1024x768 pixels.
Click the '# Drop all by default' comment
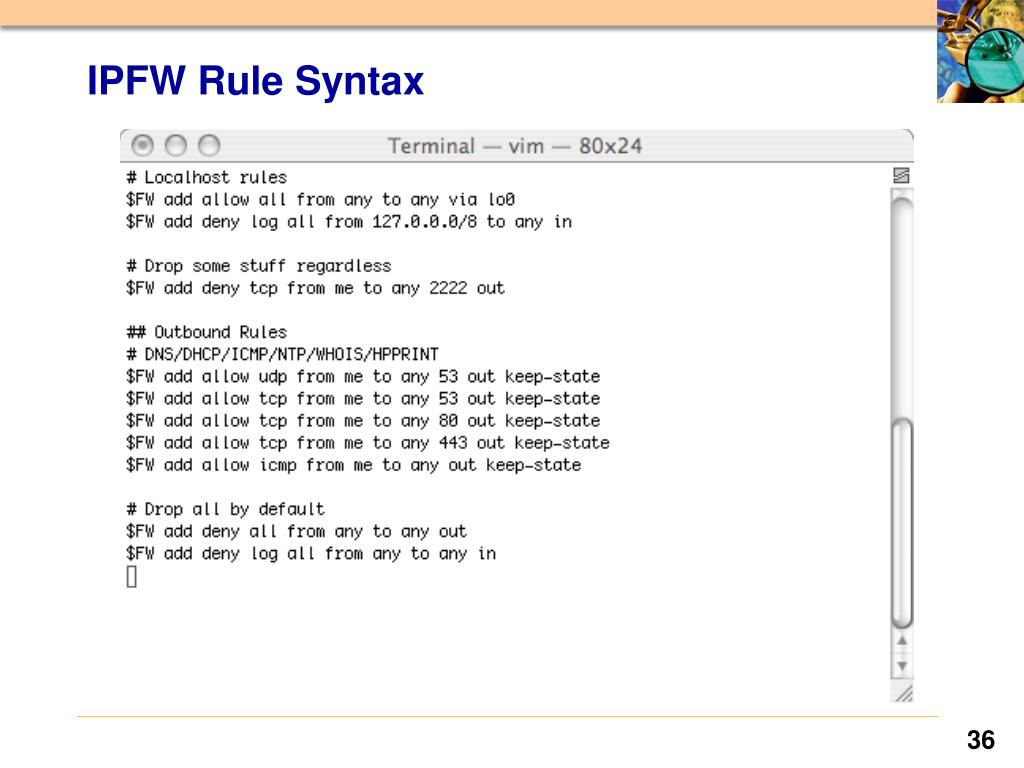[x=225, y=509]
